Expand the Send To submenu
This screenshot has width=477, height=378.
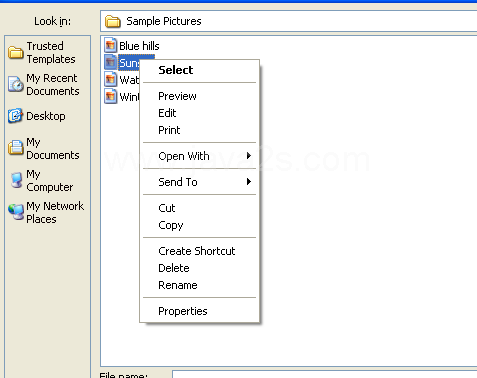pos(199,182)
